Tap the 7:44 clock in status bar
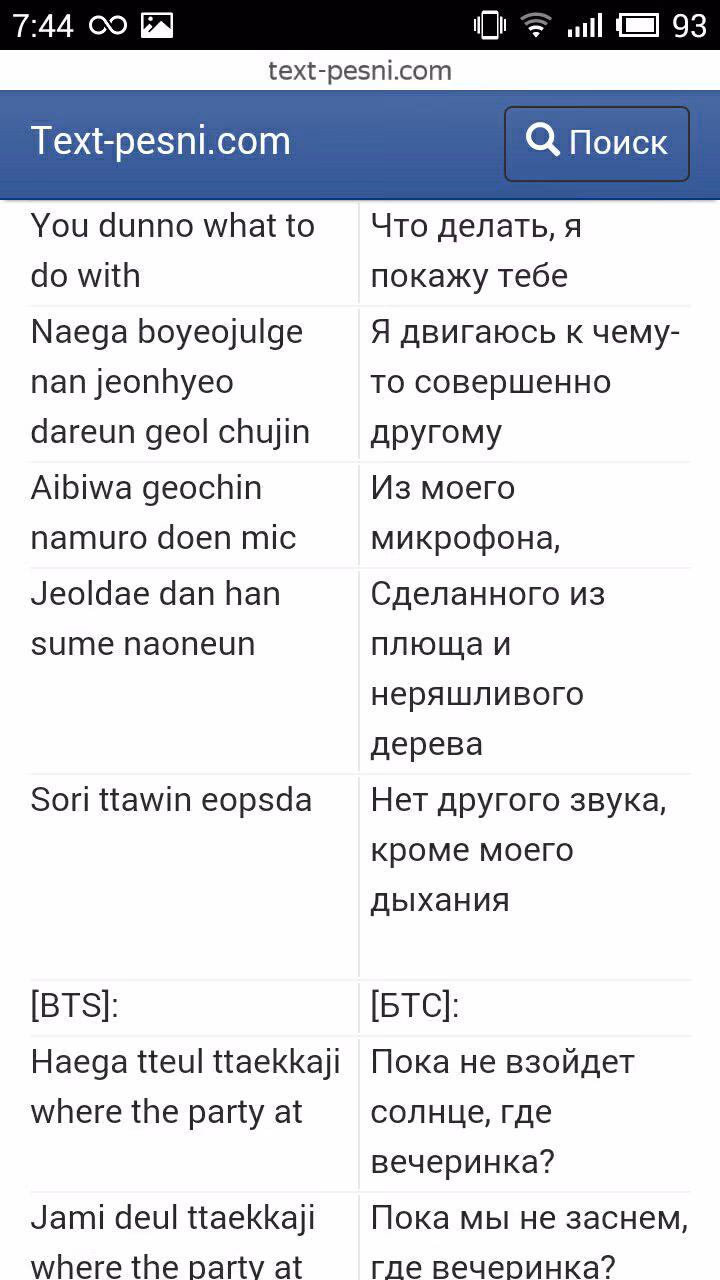720x1280 pixels. click(x=43, y=25)
